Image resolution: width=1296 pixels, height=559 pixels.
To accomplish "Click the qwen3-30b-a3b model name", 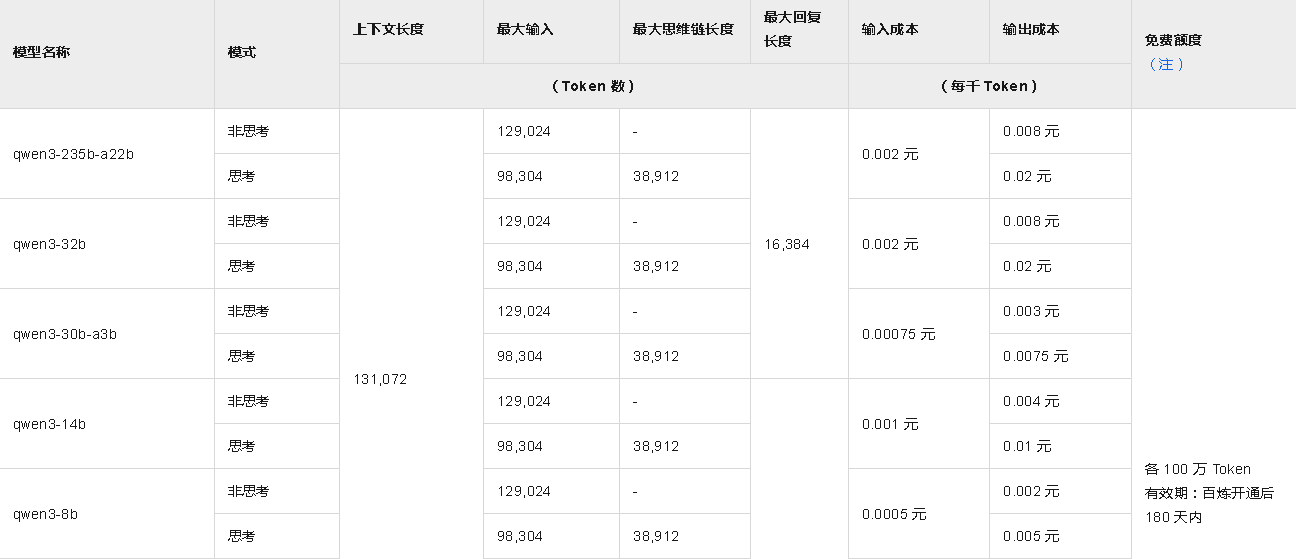I will 65,334.
